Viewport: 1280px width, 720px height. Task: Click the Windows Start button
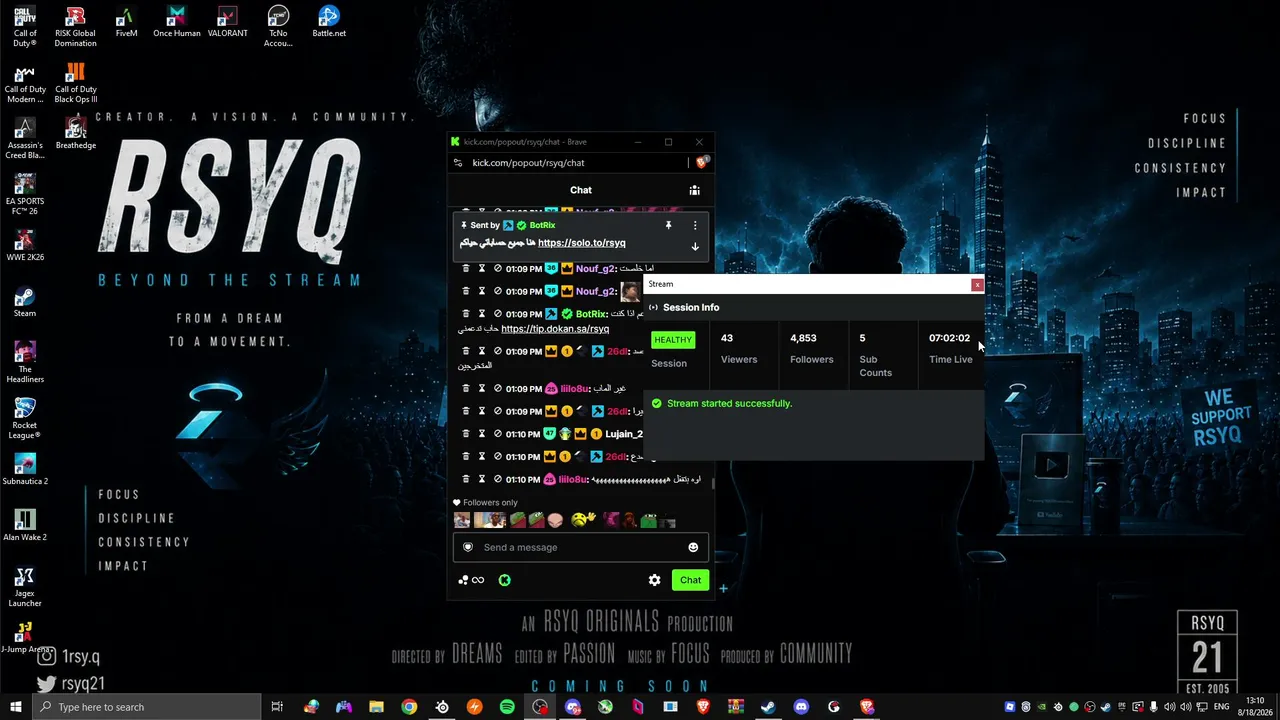(x=16, y=707)
